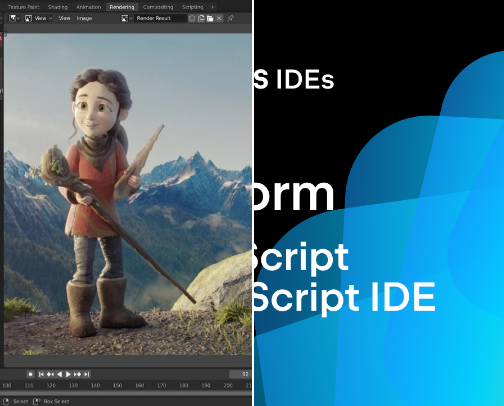
Task: Toggle the fake user shield icon
Action: [192, 18]
